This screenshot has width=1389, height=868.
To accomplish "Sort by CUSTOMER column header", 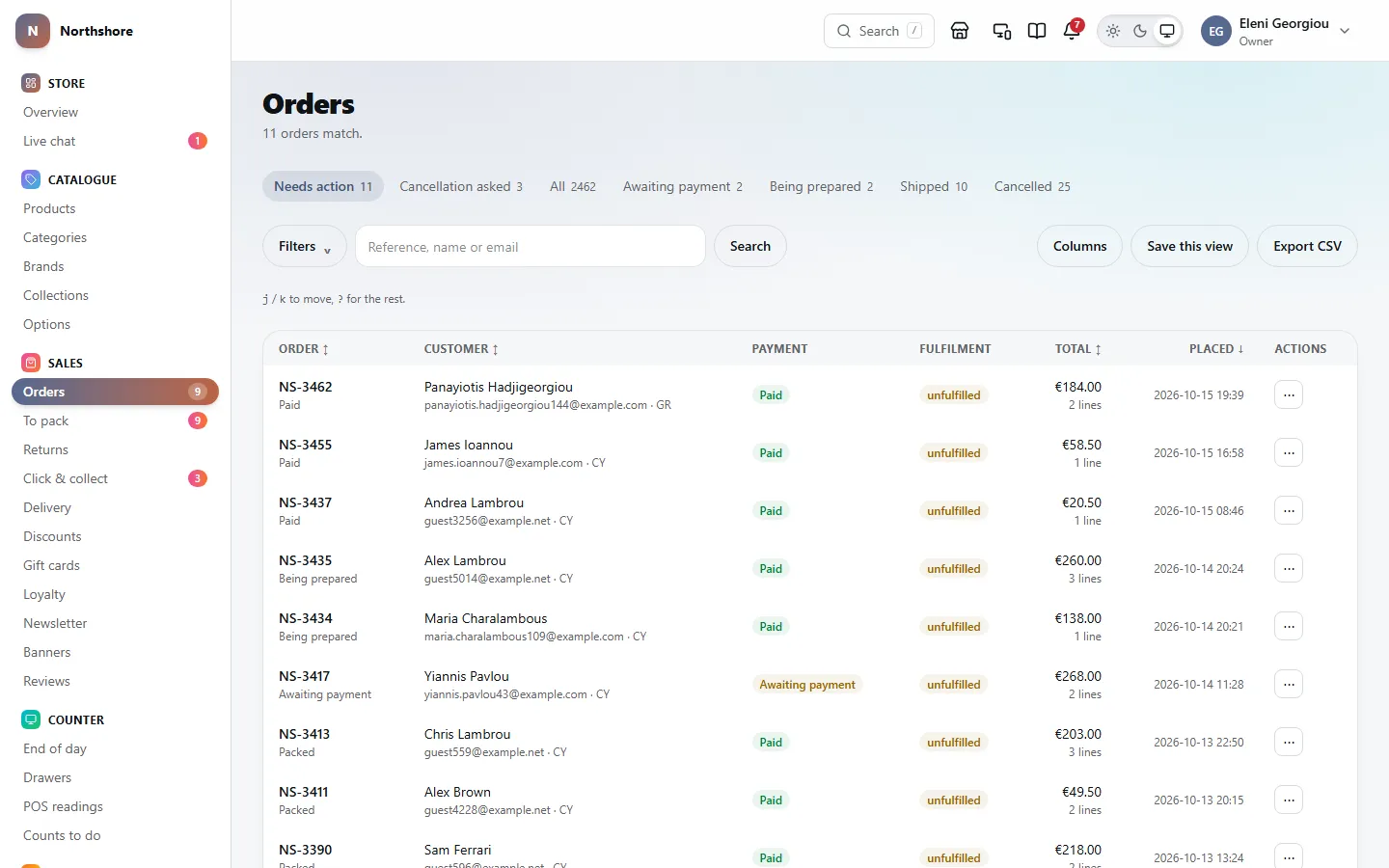I will tap(461, 349).
